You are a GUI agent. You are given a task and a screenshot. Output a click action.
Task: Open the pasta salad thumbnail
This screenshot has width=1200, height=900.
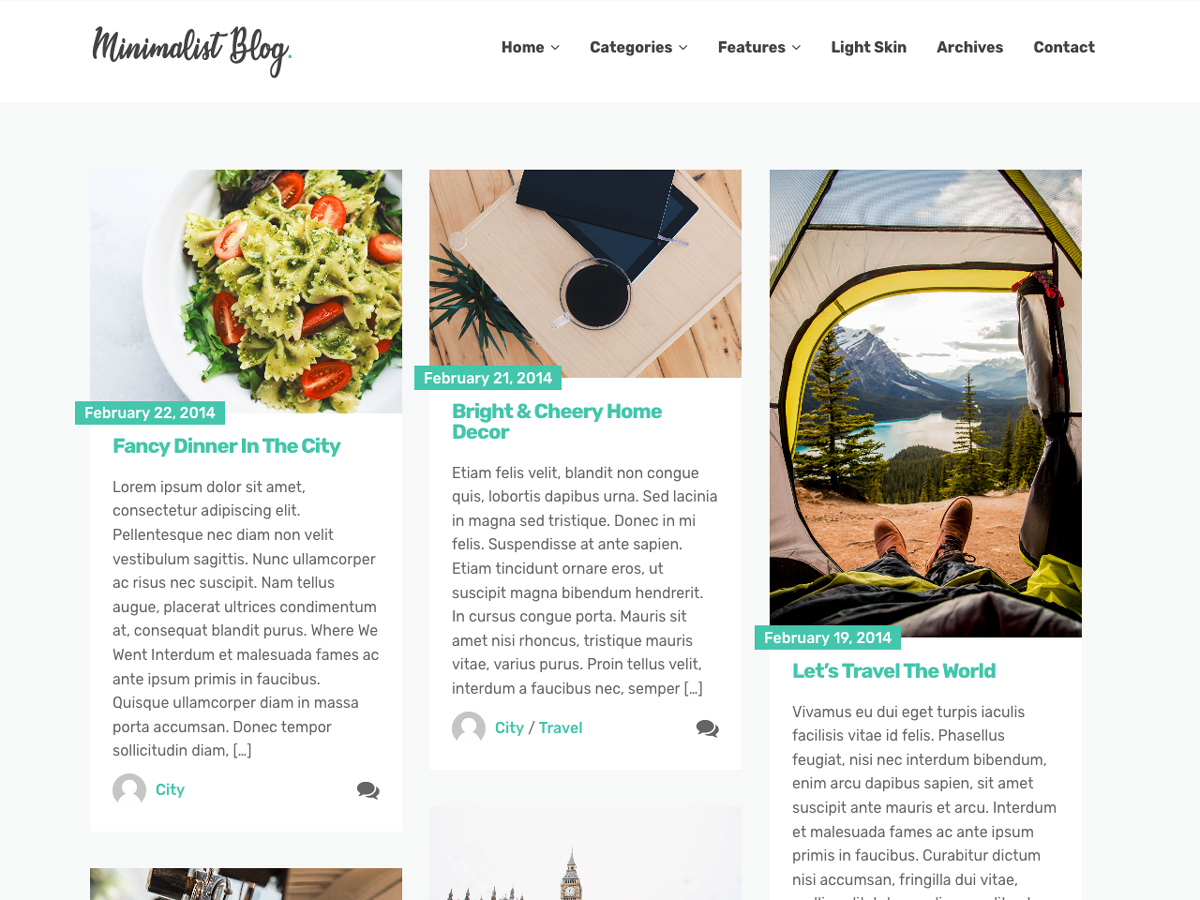pyautogui.click(x=246, y=291)
